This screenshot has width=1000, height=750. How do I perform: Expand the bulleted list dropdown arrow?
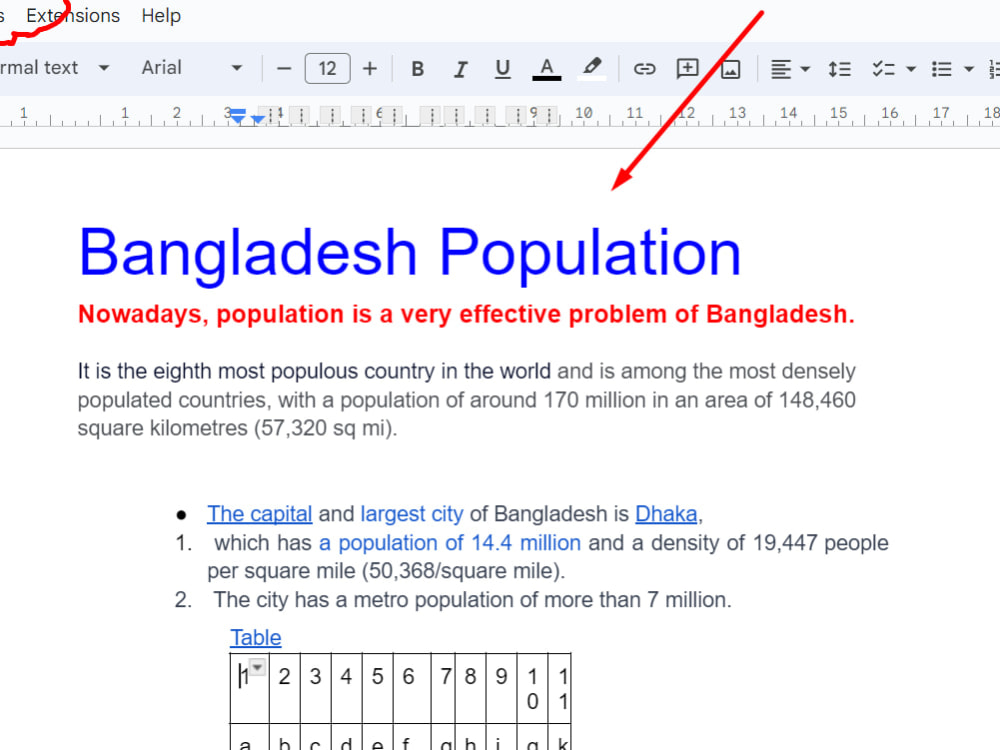click(969, 69)
